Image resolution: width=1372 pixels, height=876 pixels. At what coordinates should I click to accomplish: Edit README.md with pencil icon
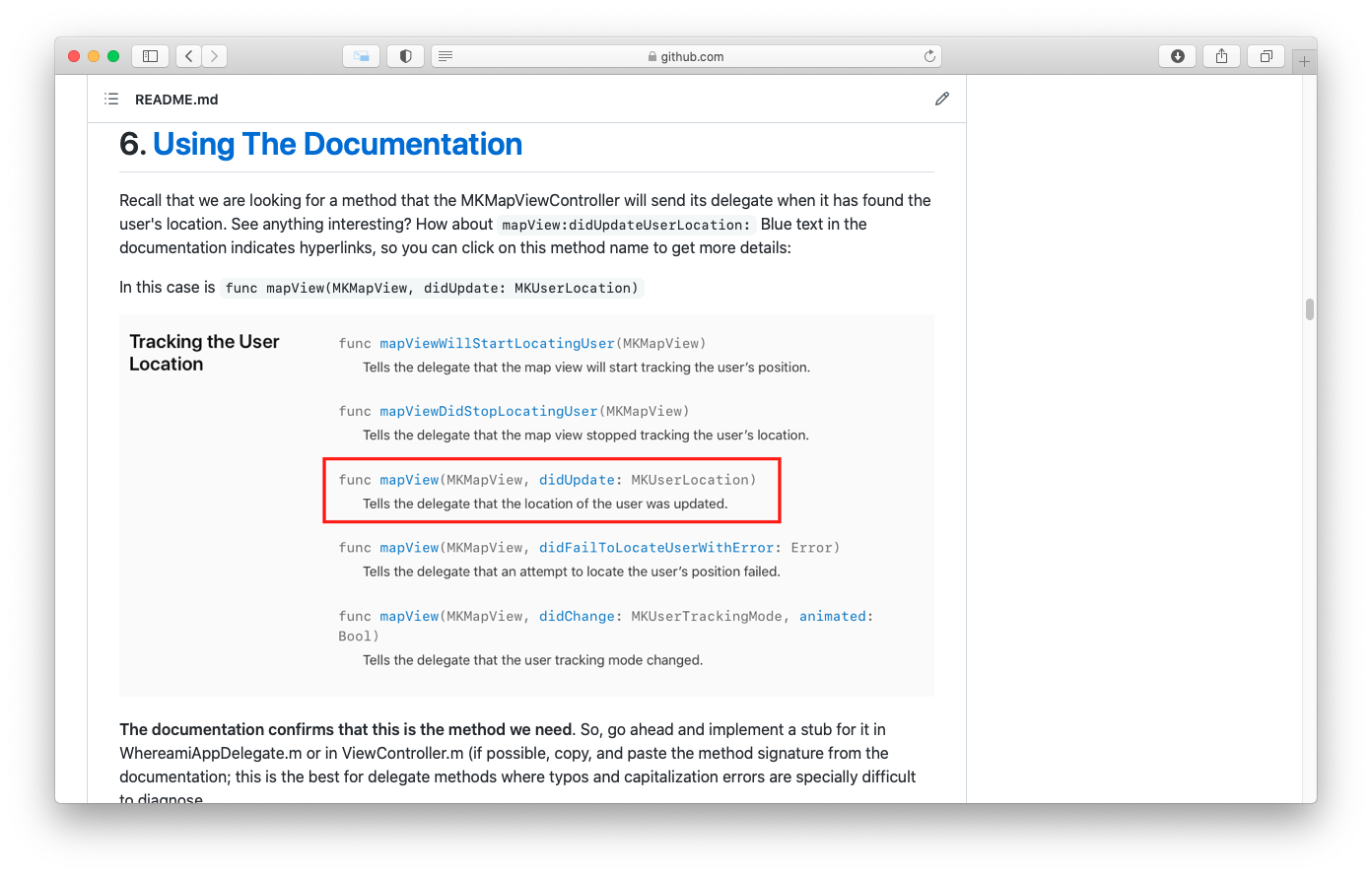pos(942,99)
